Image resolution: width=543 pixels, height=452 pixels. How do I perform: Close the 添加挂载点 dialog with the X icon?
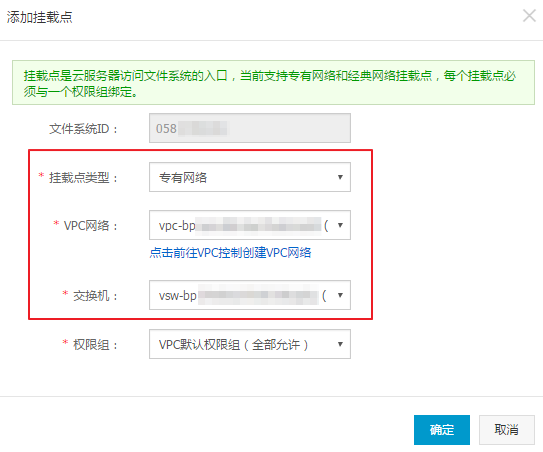click(529, 16)
